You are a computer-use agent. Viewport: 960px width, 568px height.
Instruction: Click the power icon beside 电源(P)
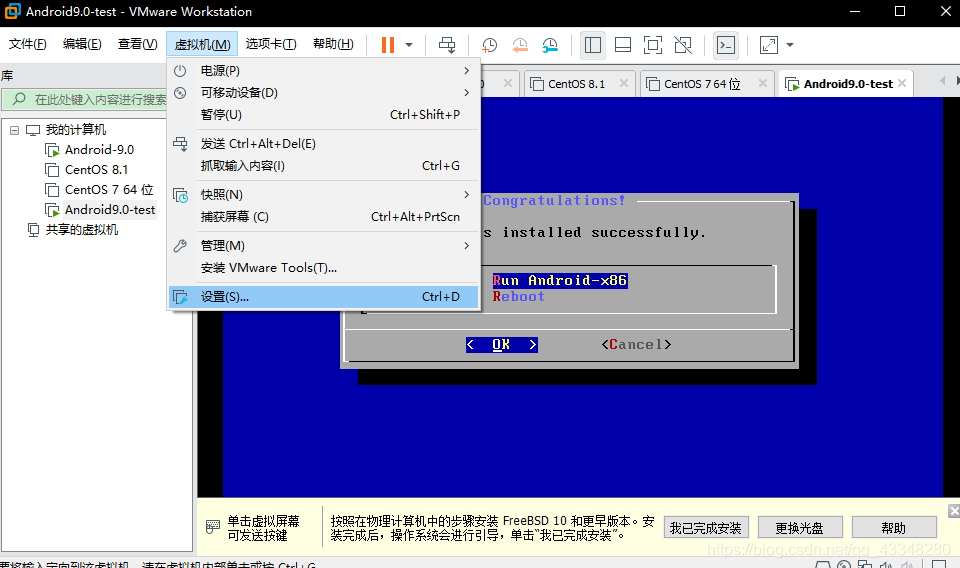180,71
